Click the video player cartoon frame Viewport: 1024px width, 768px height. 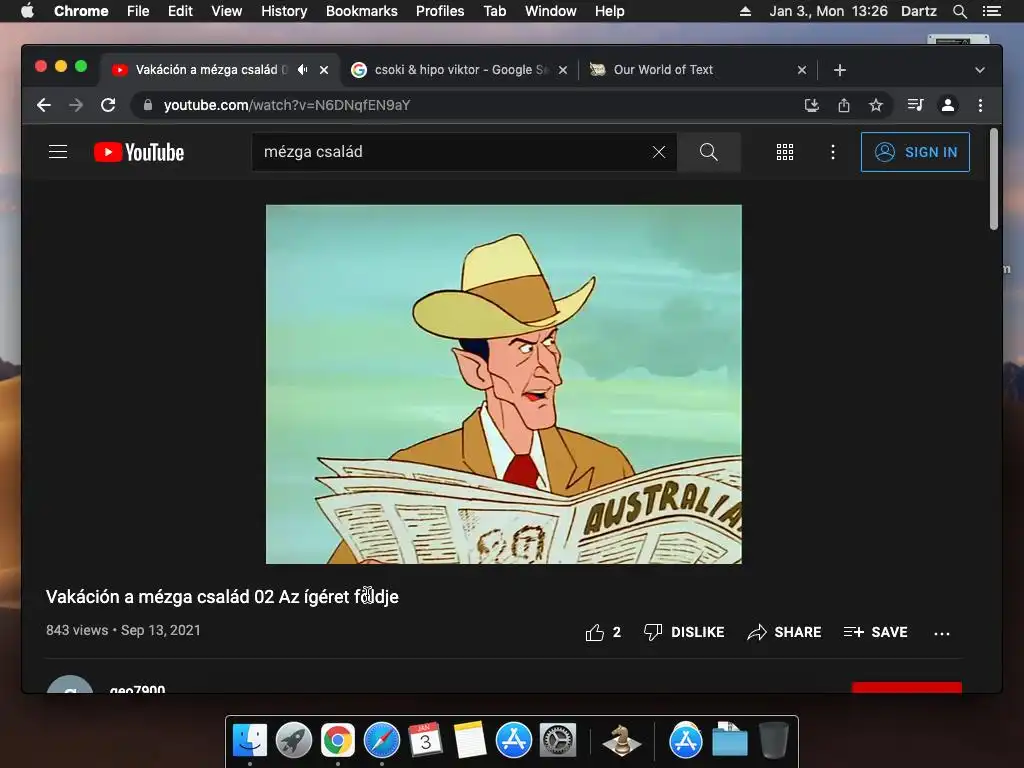(x=504, y=384)
